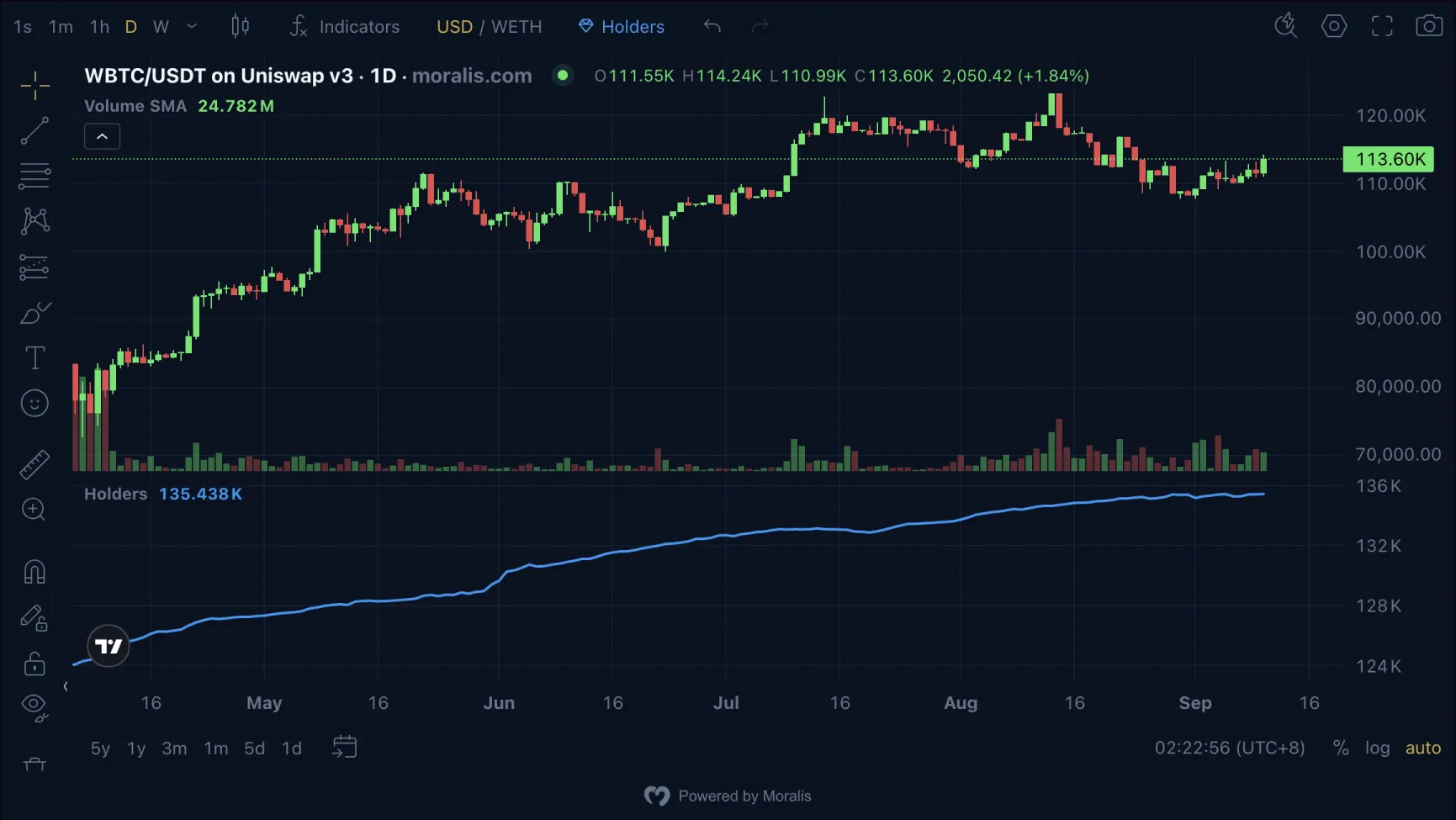Select the 1h timeframe

click(98, 26)
